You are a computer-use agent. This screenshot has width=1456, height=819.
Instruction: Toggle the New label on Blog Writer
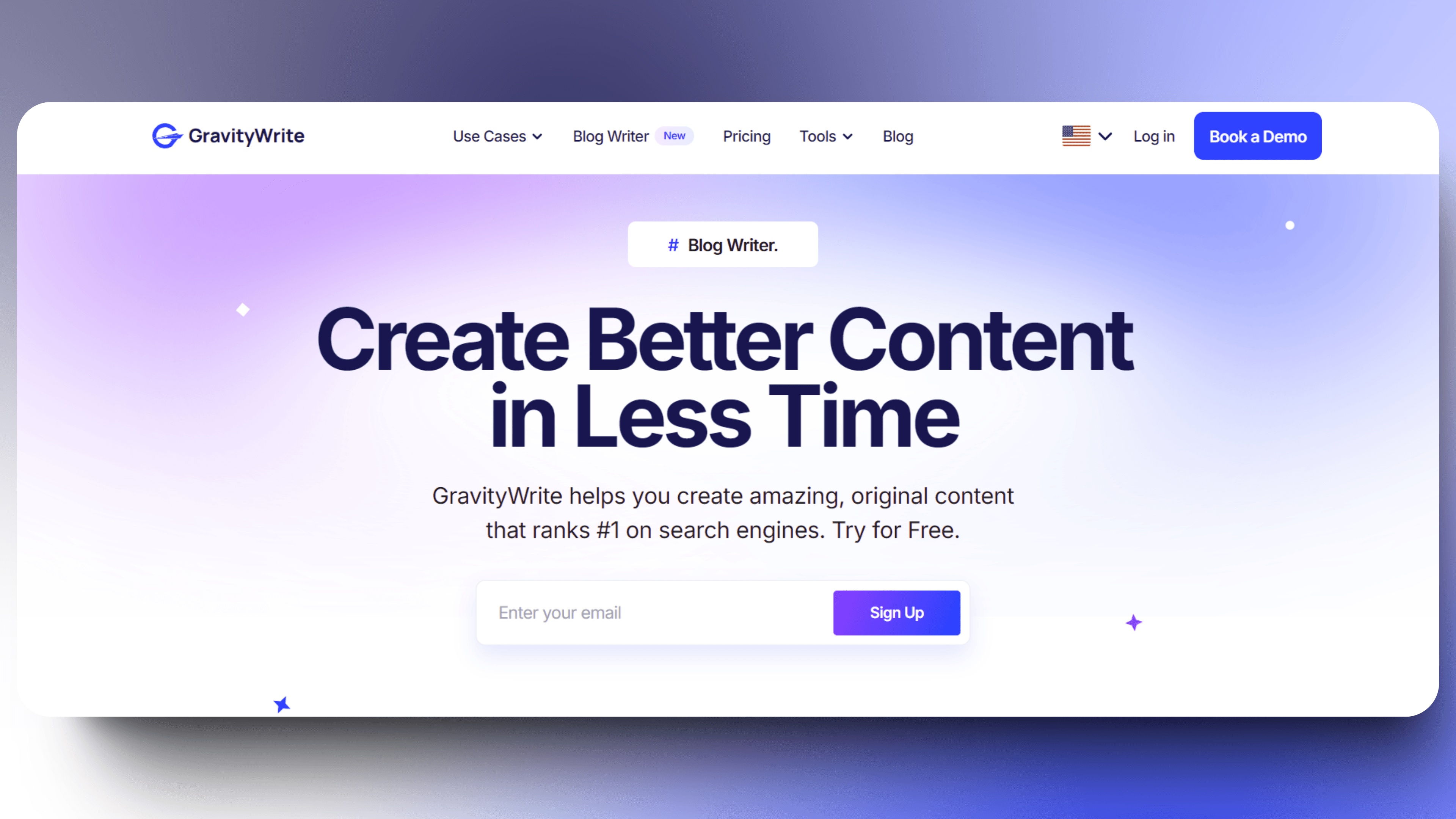click(675, 136)
